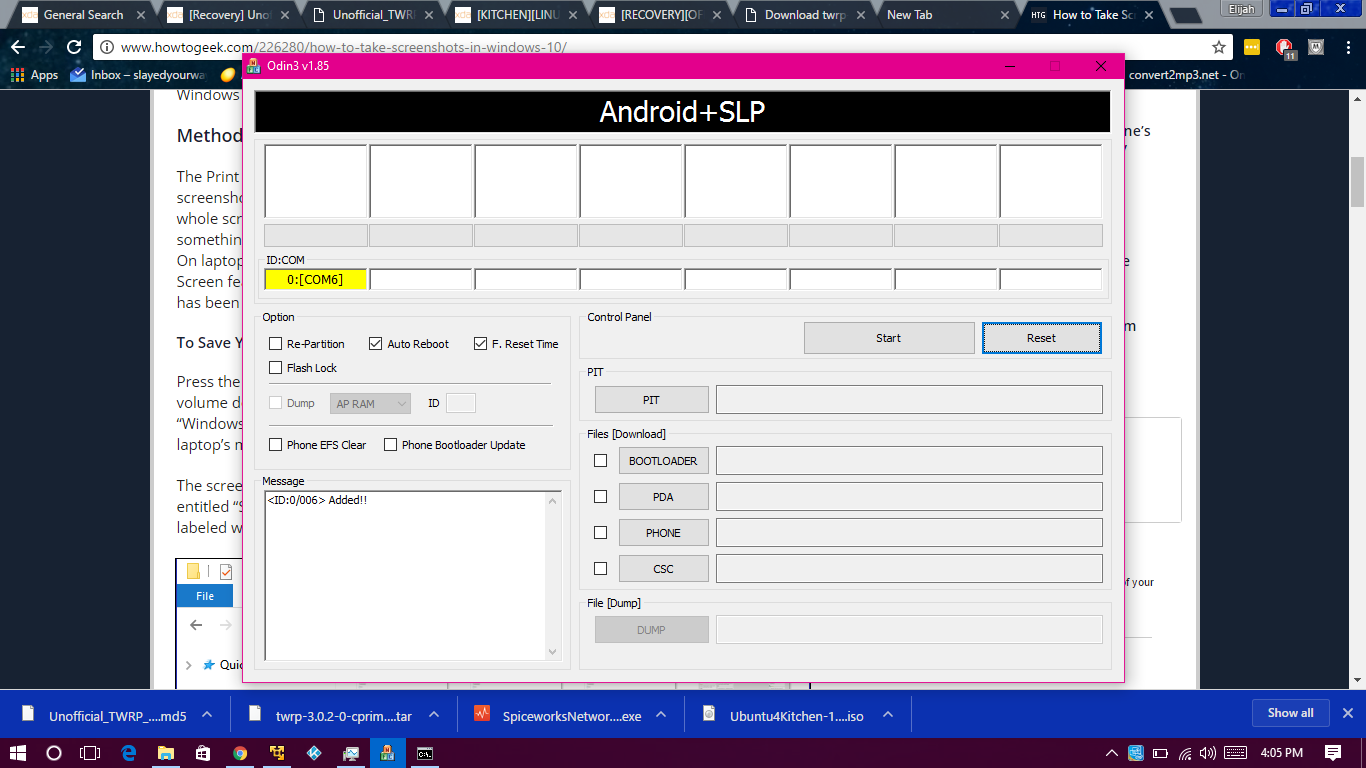1366x768 pixels.
Task: Switch to the New Tab tab
Action: point(946,15)
